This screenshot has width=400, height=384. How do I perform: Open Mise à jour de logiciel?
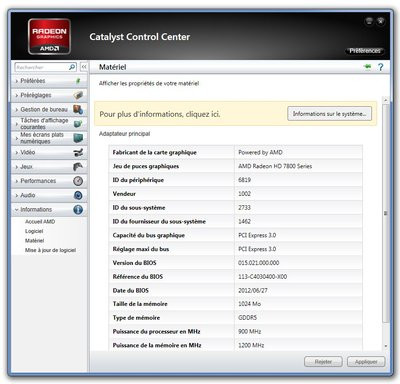point(50,250)
